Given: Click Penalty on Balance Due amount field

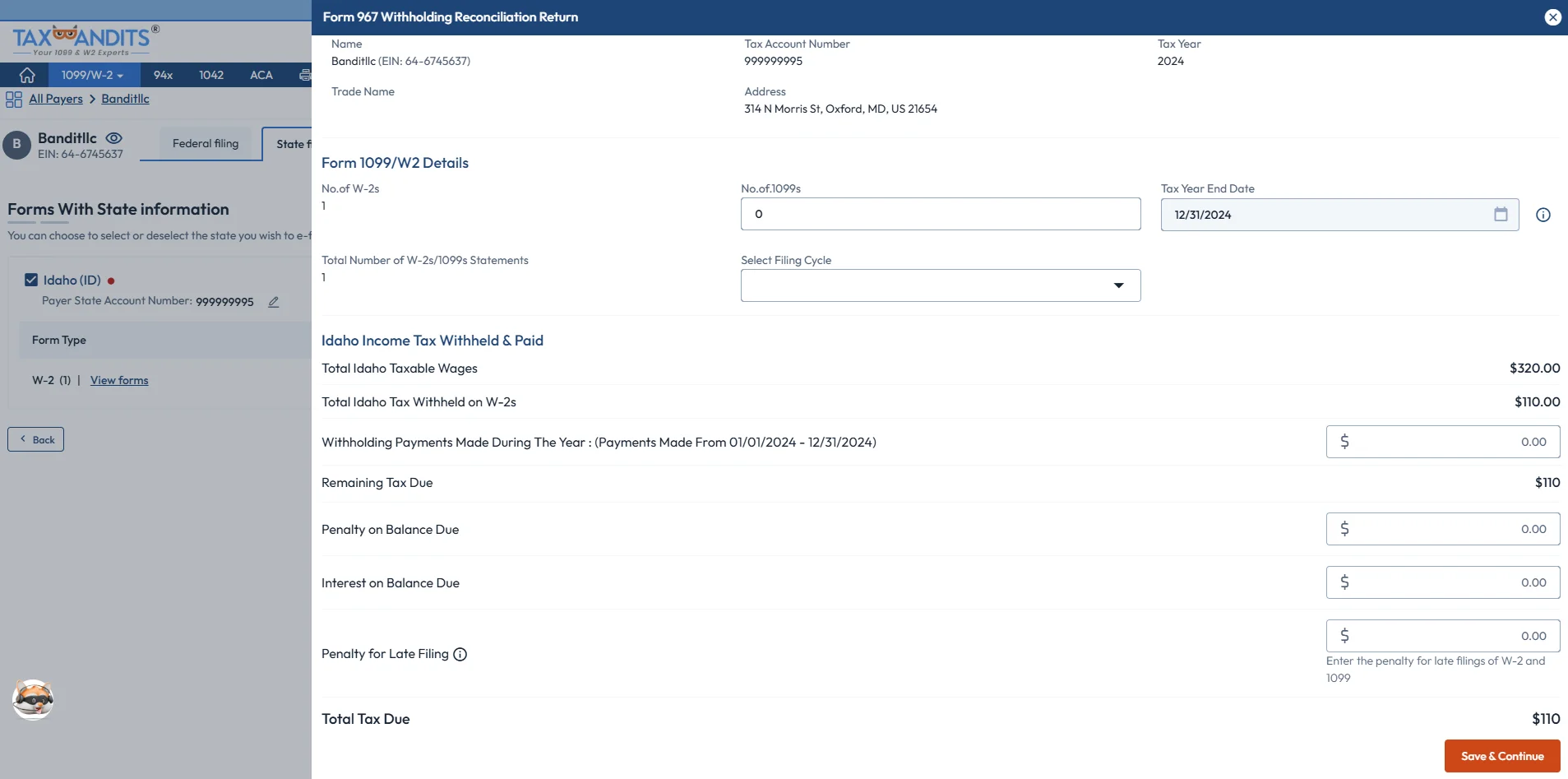Looking at the screenshot, I should pos(1443,529).
